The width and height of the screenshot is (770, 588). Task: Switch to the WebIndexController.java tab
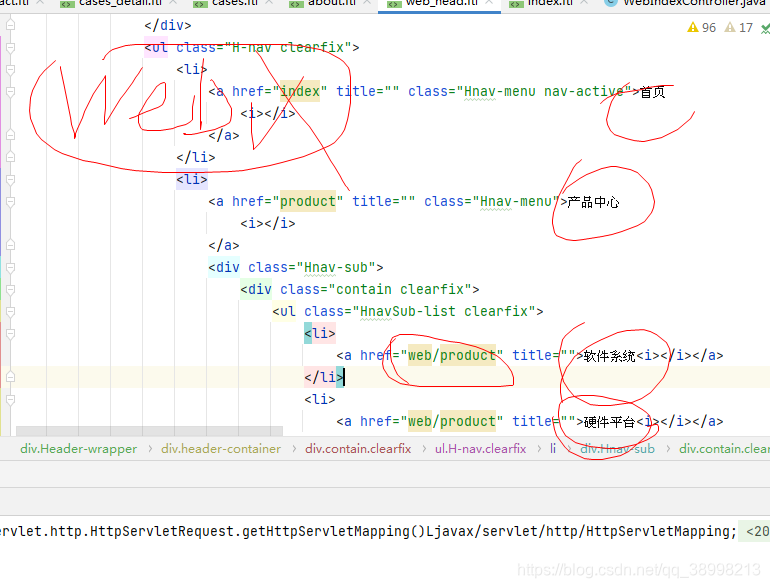(x=688, y=3)
